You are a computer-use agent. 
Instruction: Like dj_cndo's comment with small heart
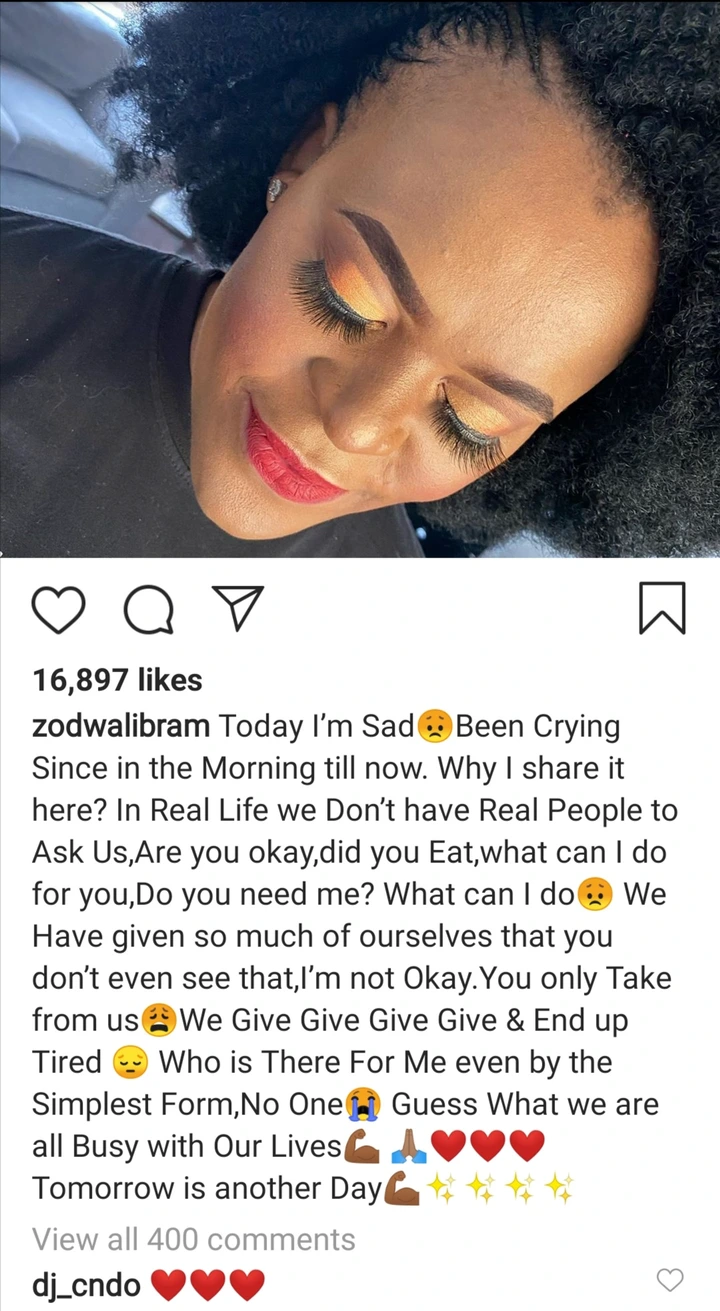pyautogui.click(x=669, y=1279)
